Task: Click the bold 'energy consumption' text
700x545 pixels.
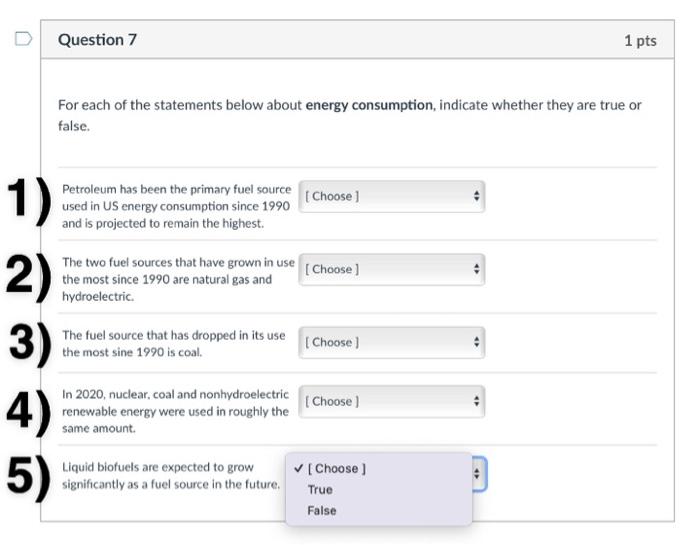Action: coord(369,105)
